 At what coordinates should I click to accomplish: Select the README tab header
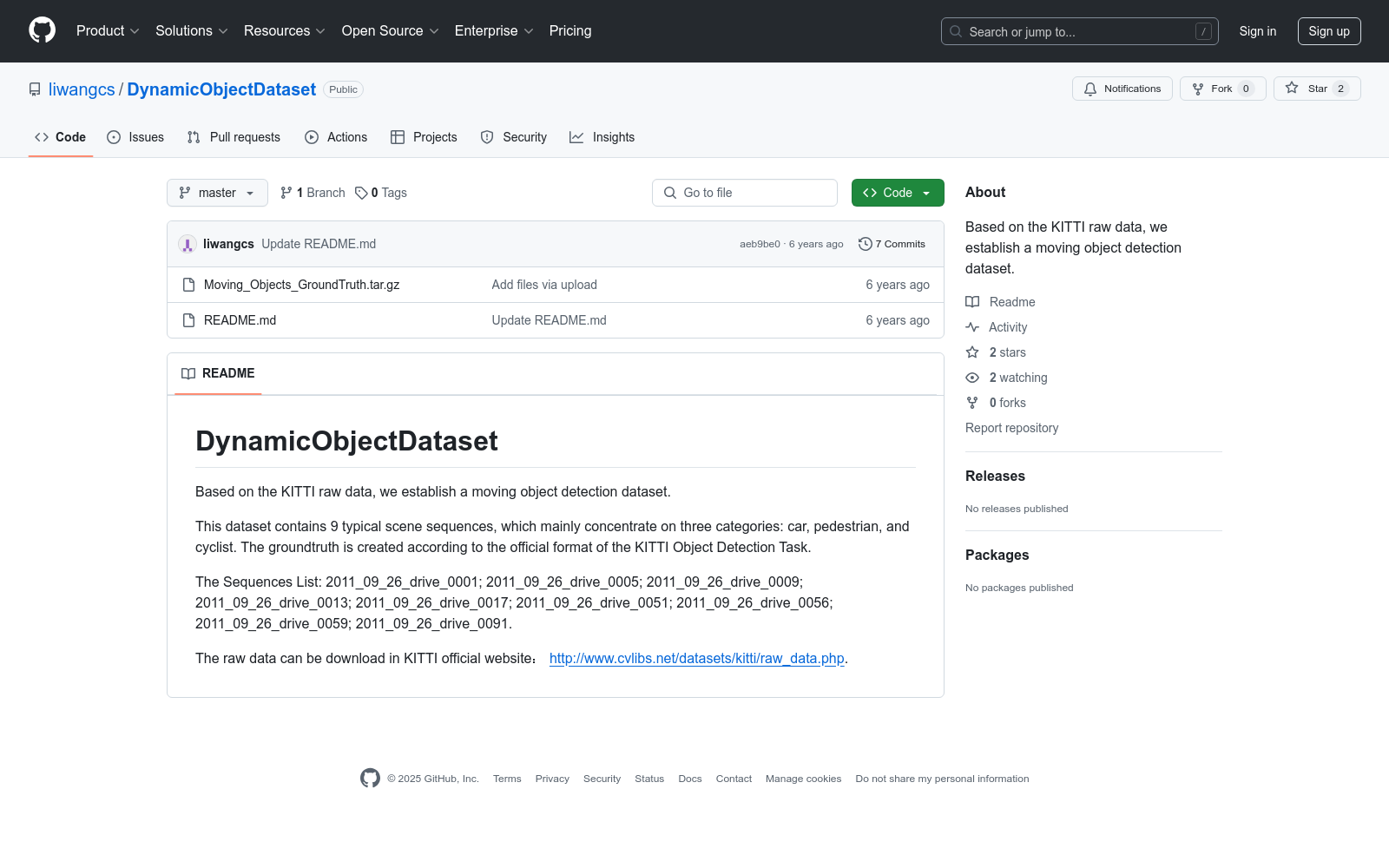tap(218, 373)
